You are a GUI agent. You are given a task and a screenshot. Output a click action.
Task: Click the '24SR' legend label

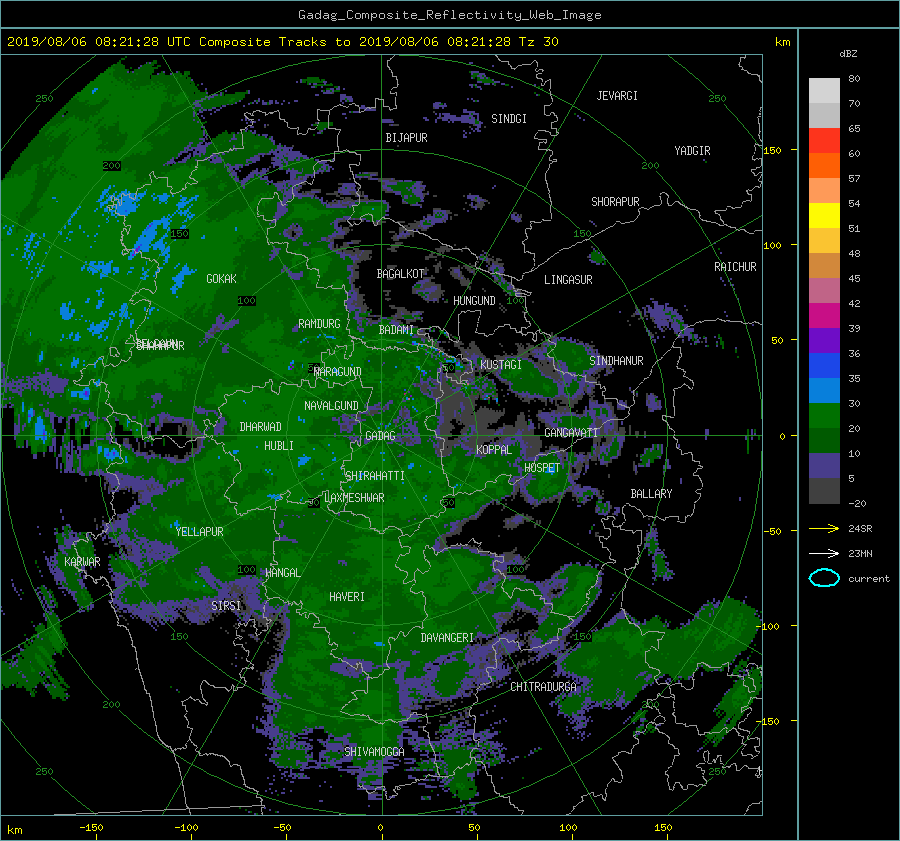(860, 528)
